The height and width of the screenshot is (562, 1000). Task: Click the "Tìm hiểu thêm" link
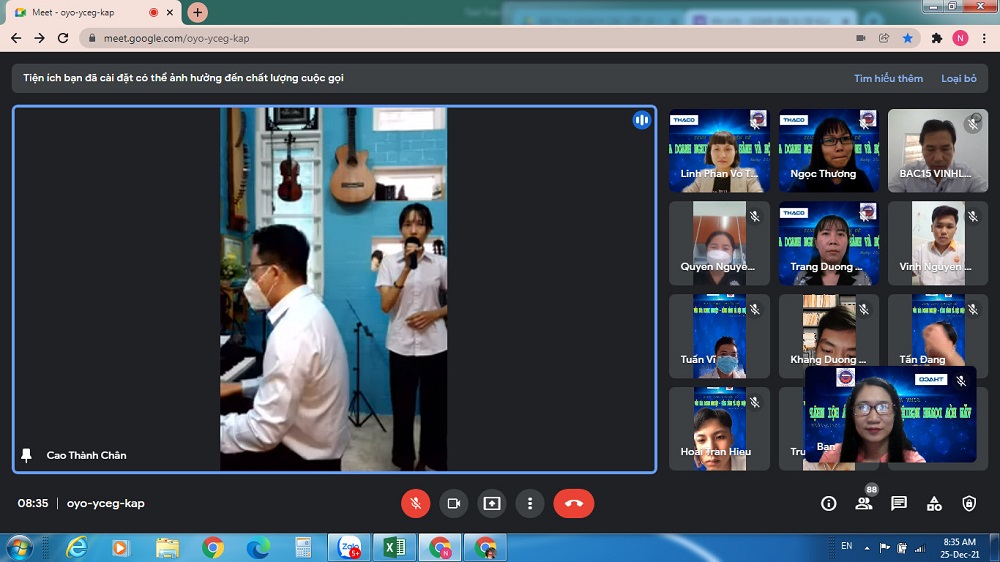[888, 78]
